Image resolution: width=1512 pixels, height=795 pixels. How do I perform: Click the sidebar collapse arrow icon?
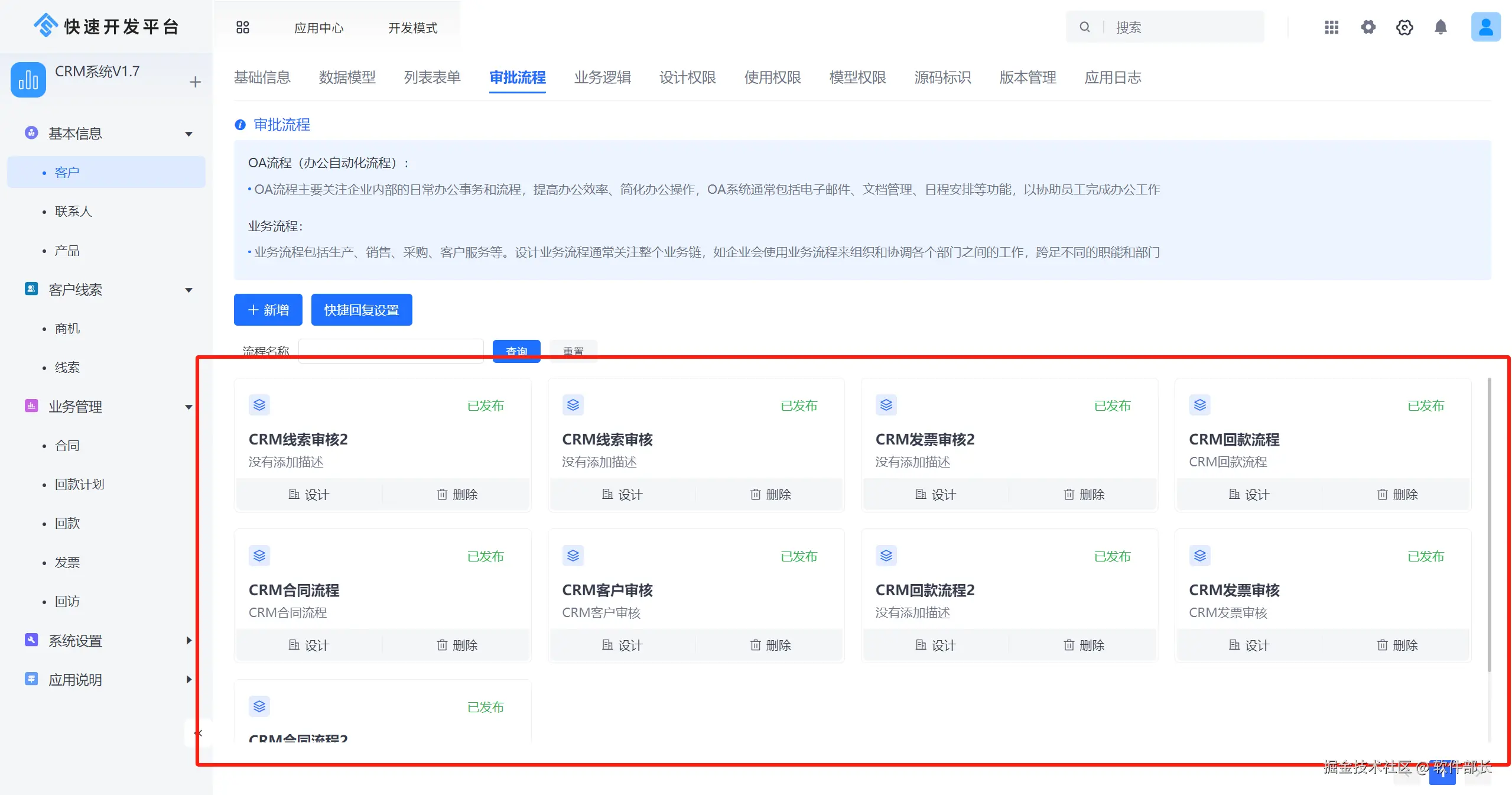(x=199, y=733)
